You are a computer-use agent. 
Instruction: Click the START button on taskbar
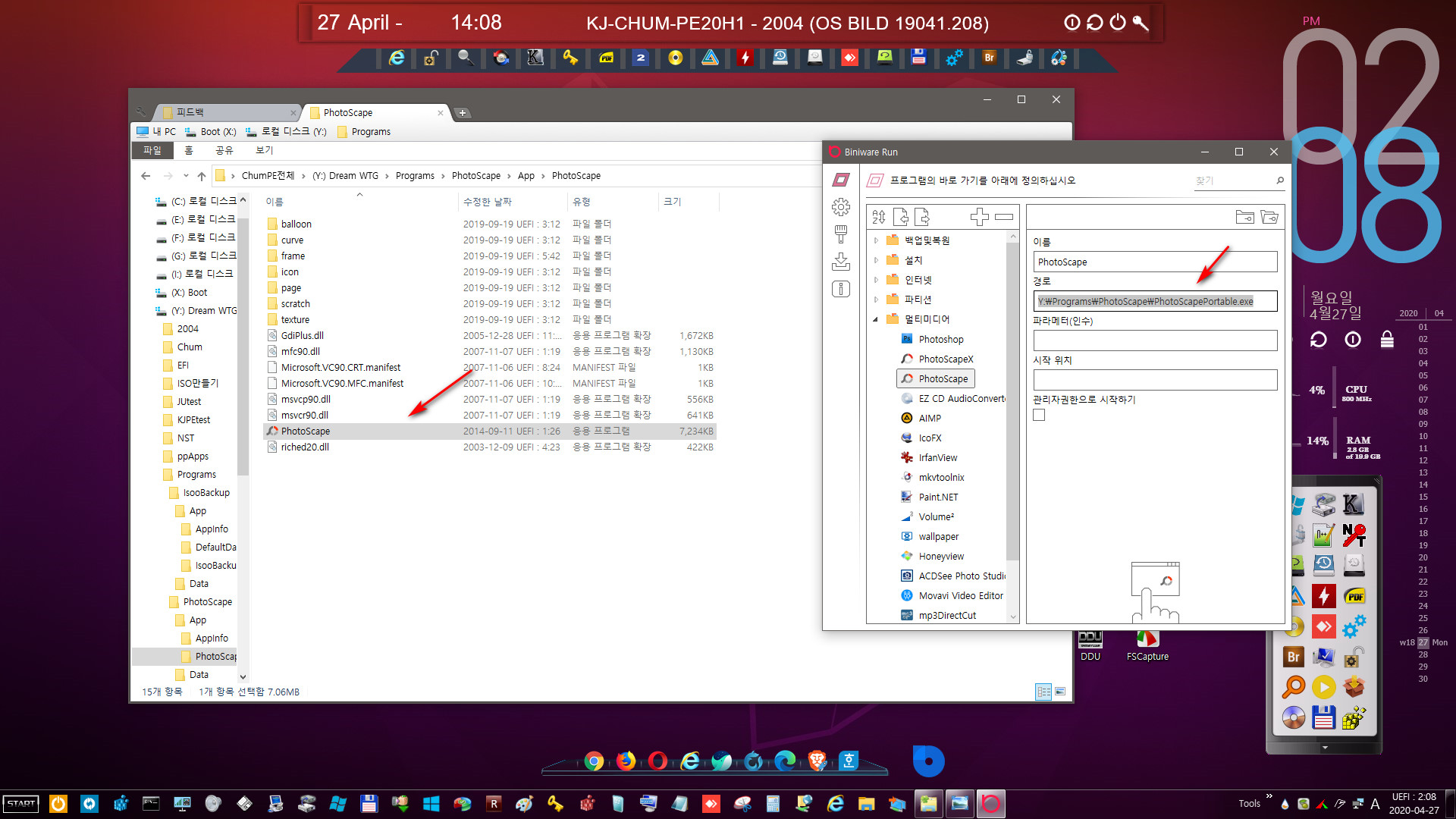pos(21,804)
